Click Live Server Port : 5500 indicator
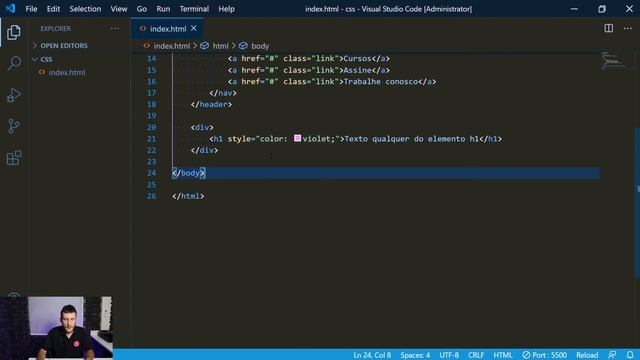 click(x=544, y=355)
